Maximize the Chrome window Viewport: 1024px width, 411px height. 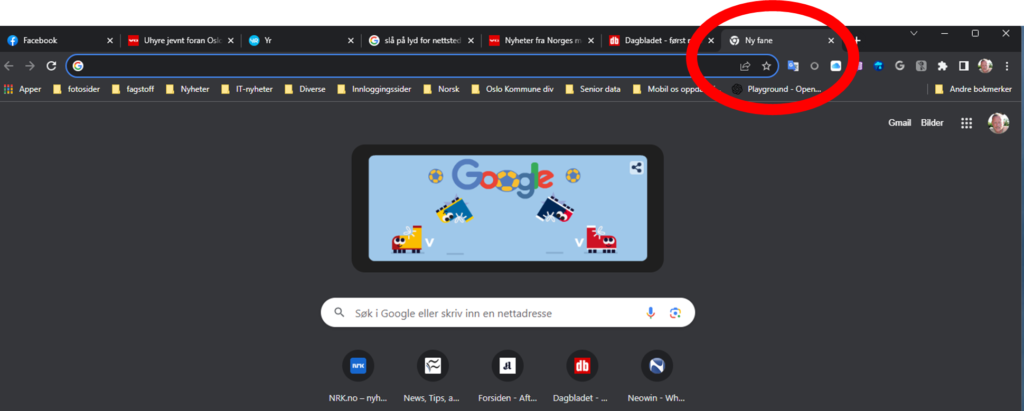click(975, 33)
